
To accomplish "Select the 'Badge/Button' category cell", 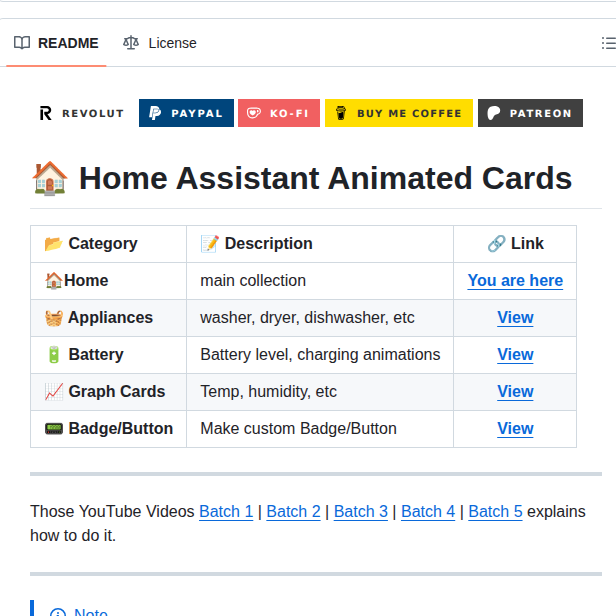I will [x=108, y=429].
